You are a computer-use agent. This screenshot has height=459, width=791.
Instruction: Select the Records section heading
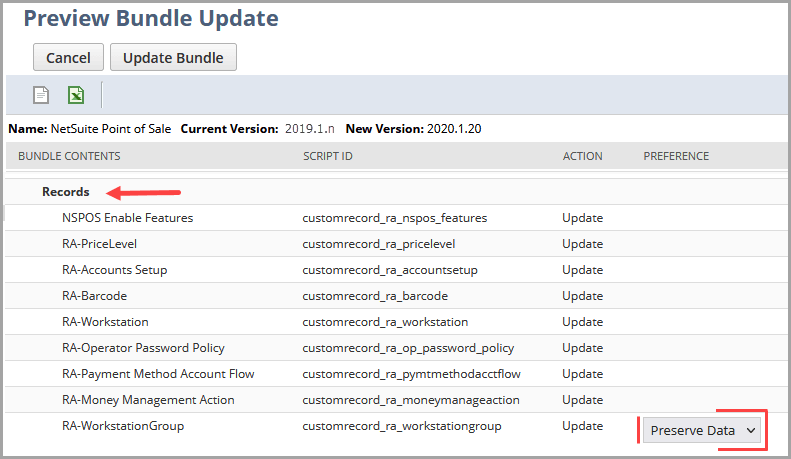[x=66, y=192]
